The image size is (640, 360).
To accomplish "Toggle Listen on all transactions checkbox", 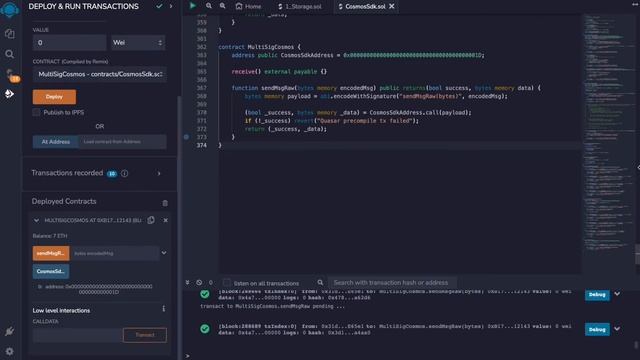I will tap(227, 282).
